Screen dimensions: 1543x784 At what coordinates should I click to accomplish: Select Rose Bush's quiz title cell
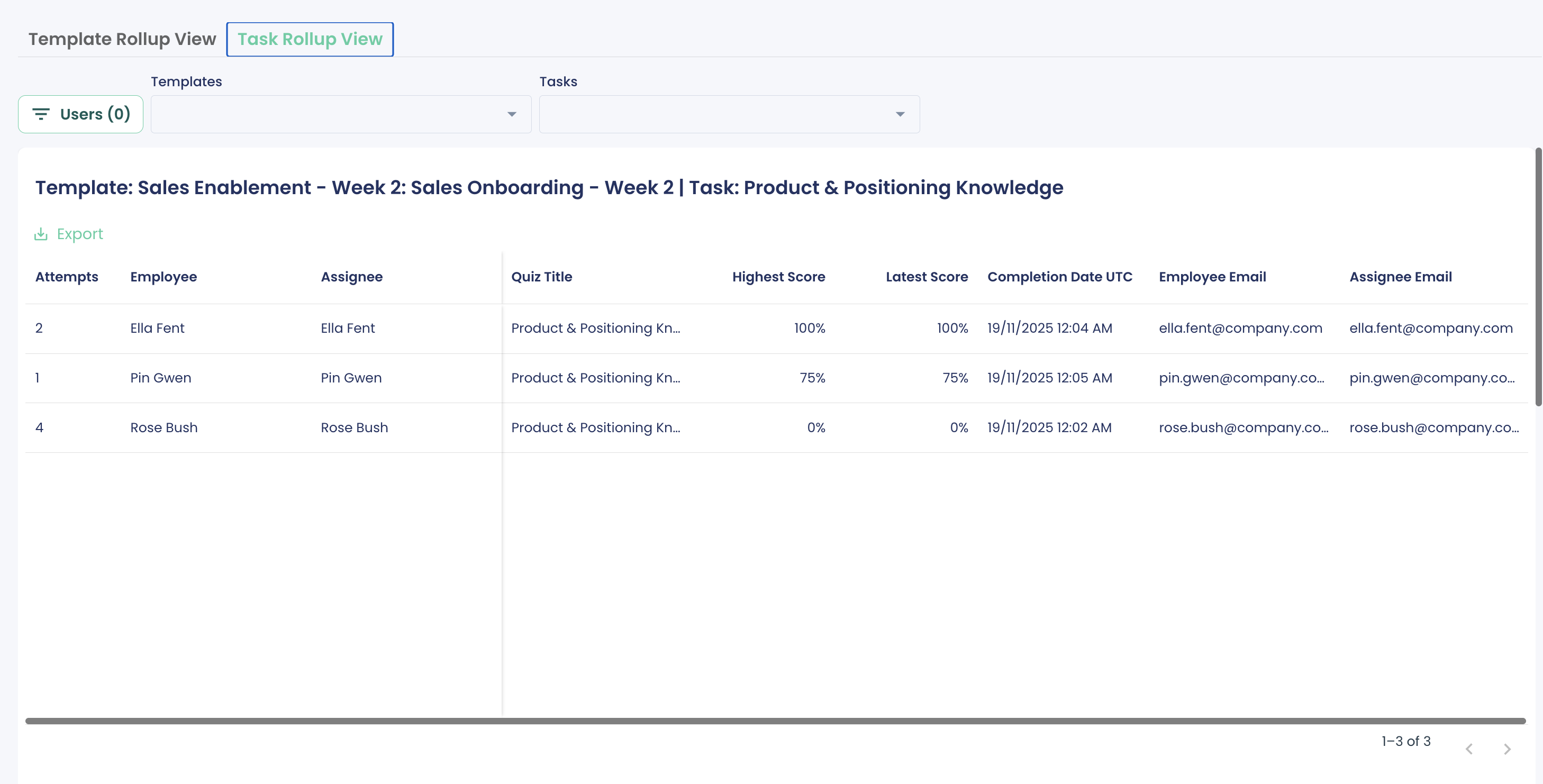[595, 427]
